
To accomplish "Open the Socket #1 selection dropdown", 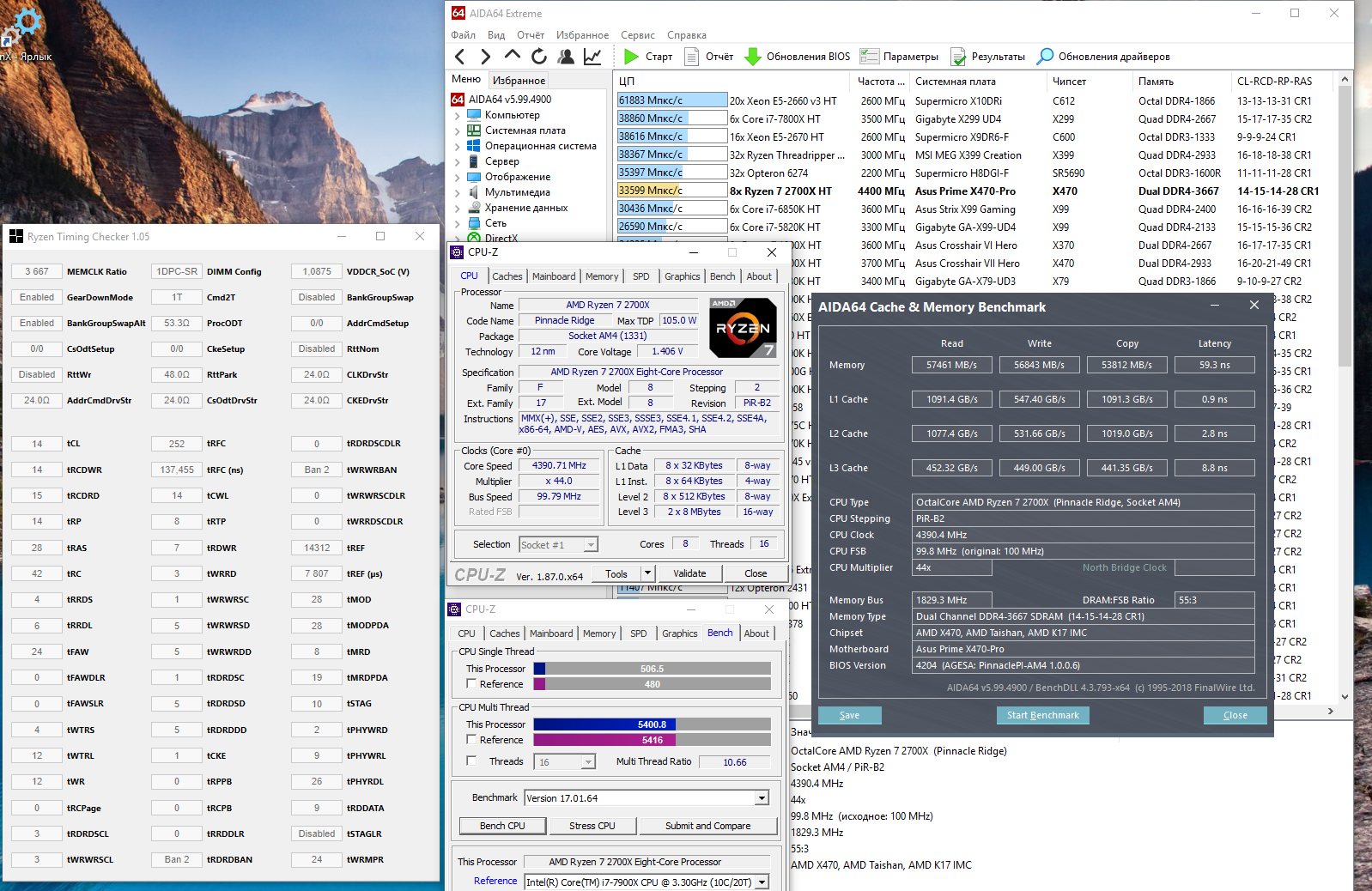I will [590, 545].
